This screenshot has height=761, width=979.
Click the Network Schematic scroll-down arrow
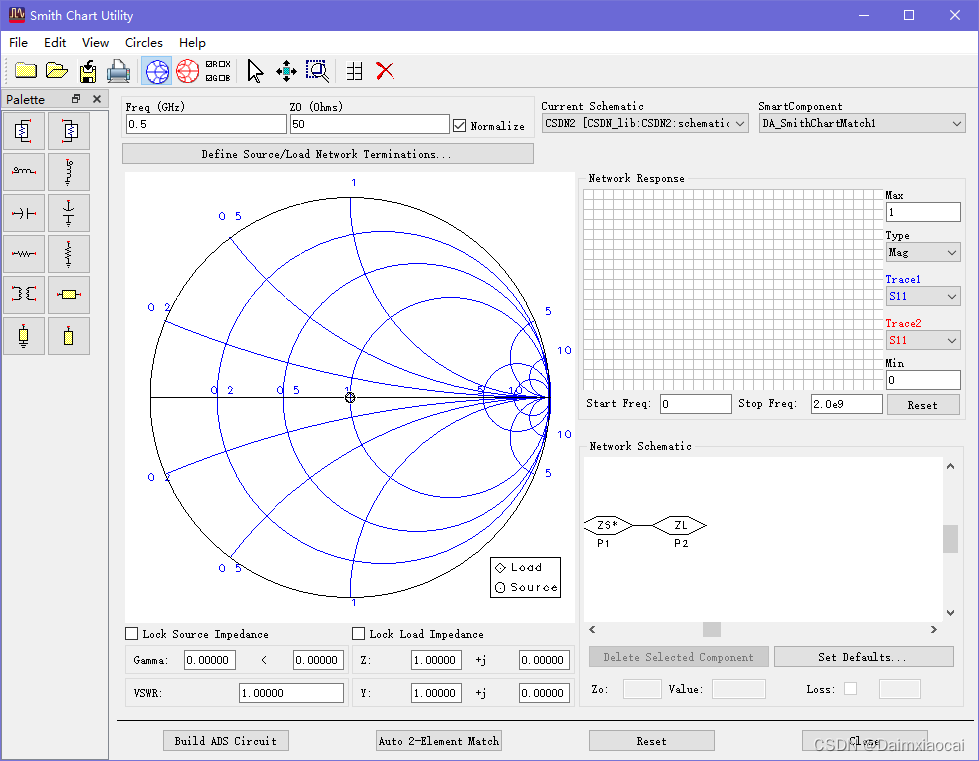point(950,612)
